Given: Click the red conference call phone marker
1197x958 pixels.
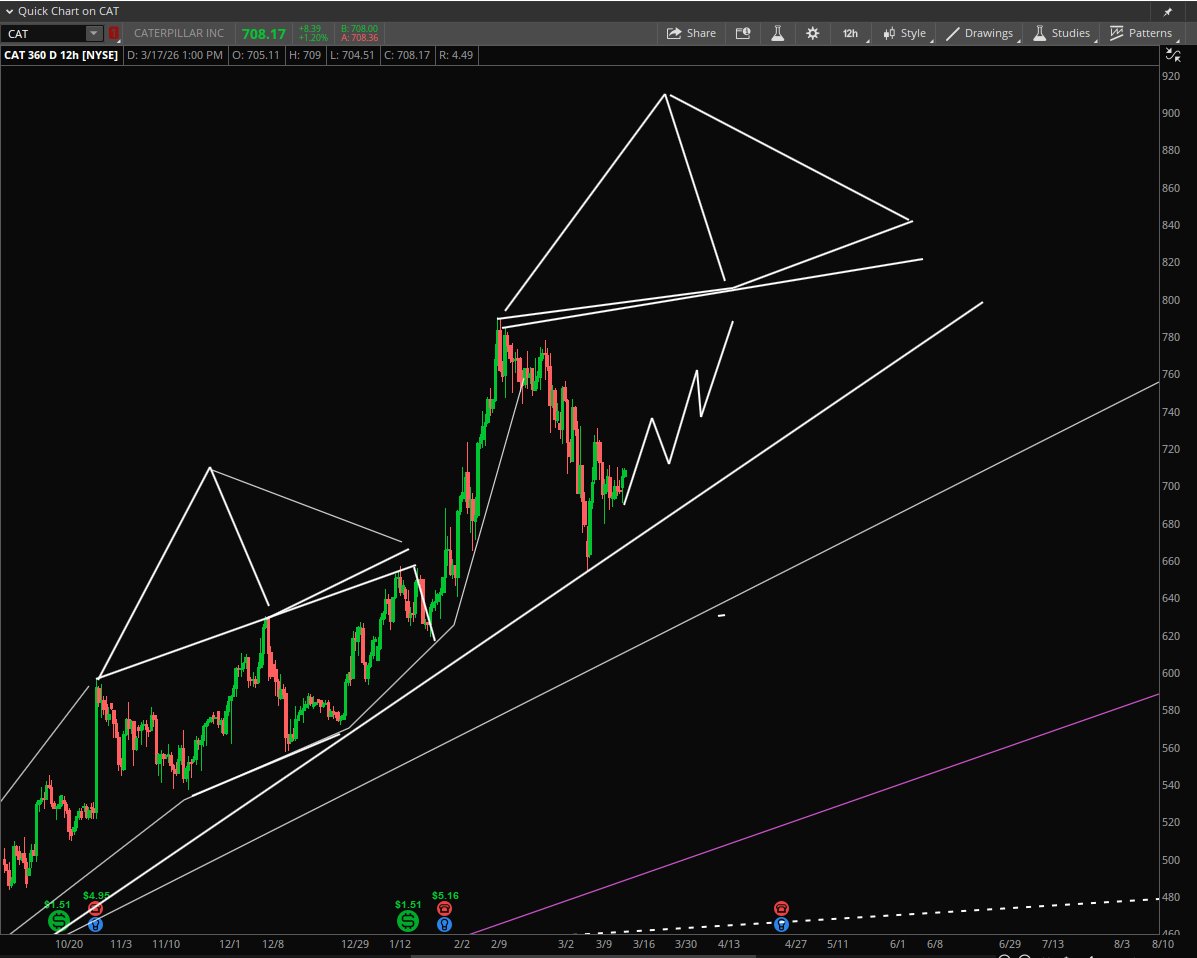Looking at the screenshot, I should (x=443, y=907).
